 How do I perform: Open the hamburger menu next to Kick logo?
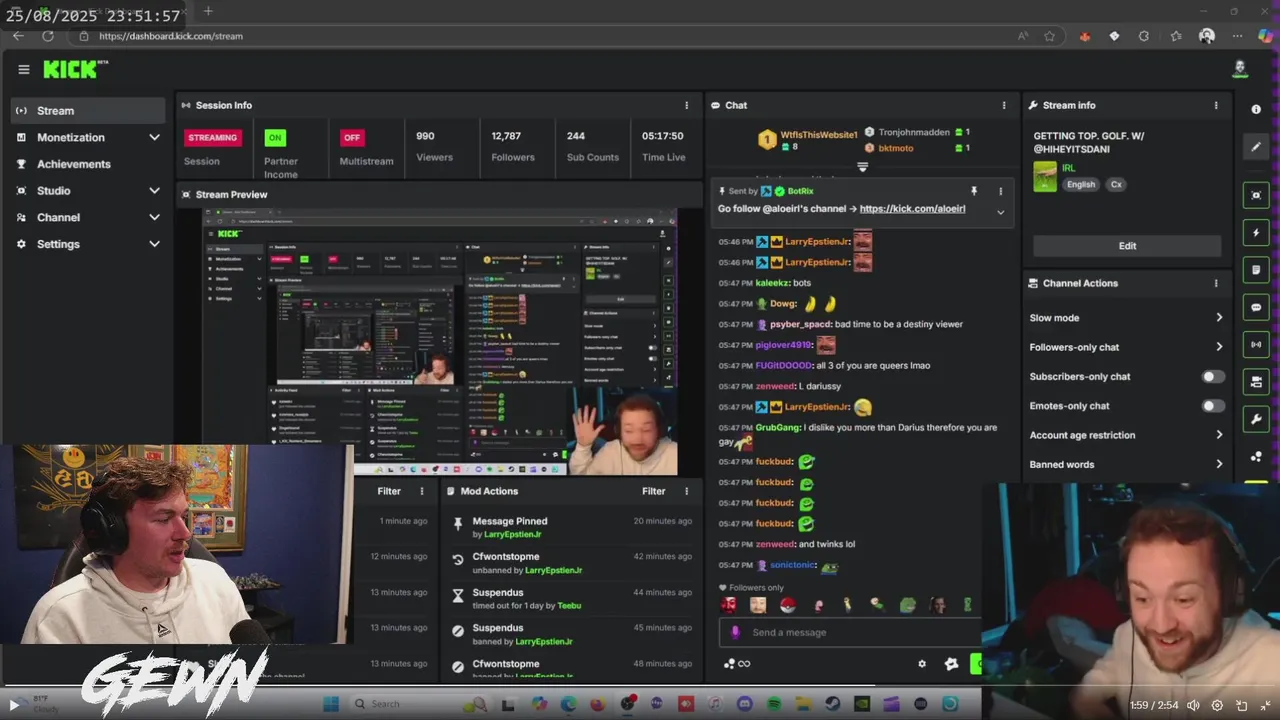click(24, 69)
